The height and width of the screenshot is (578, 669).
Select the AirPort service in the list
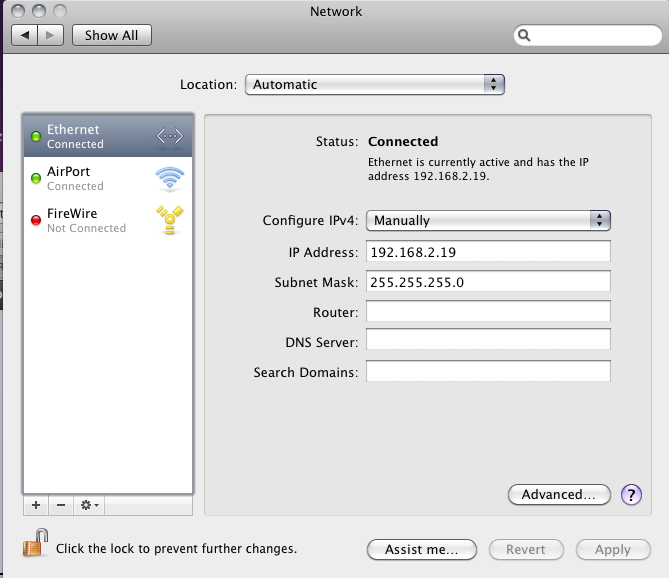(x=108, y=178)
